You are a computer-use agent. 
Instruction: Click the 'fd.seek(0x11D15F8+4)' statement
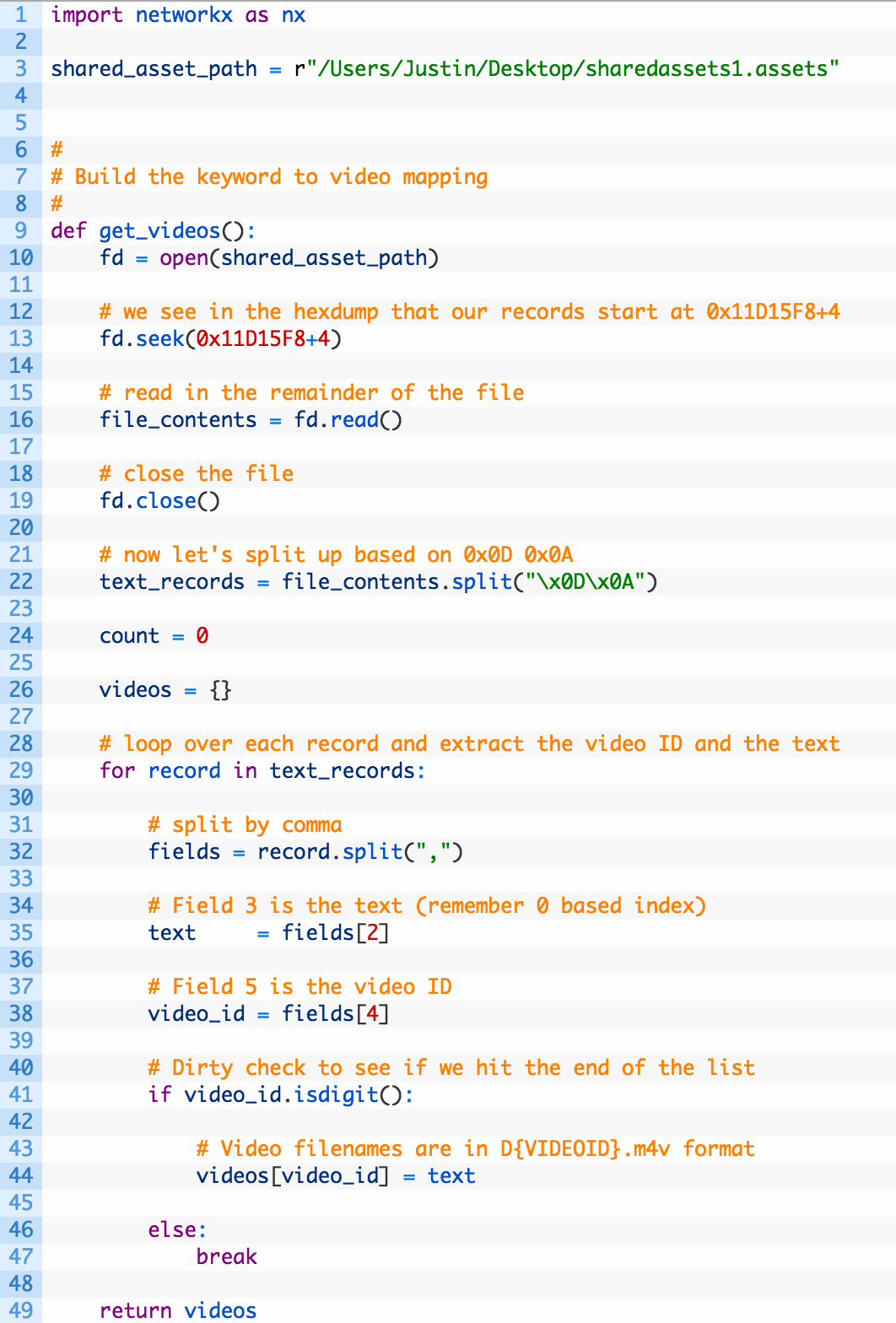[x=220, y=339]
